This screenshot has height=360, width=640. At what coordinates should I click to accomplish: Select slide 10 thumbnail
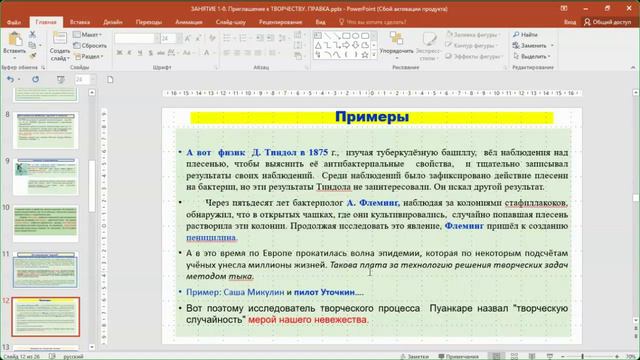[x=45, y=224]
